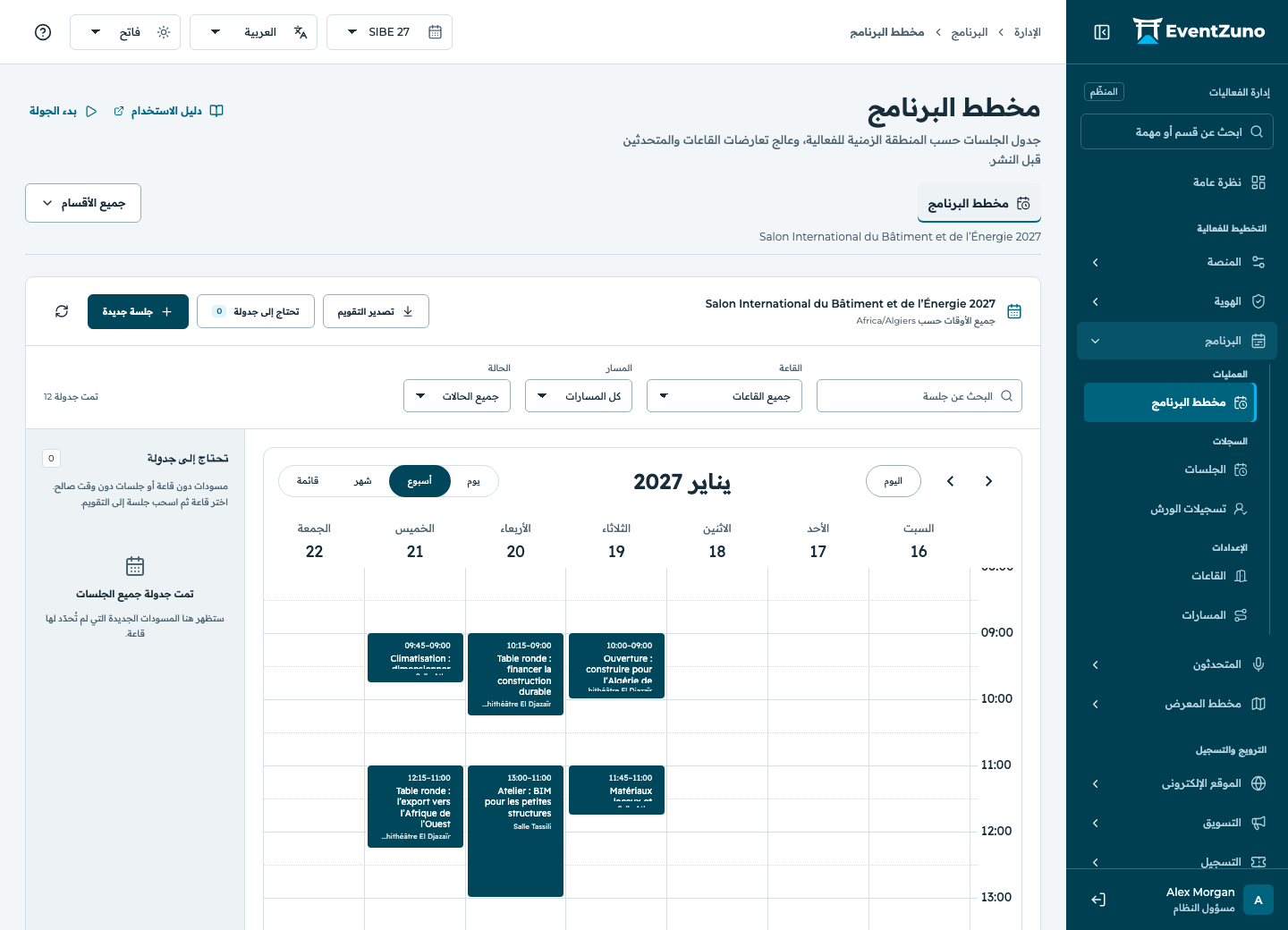Open تسجيلات الورش workshop registrations
This screenshot has height=930, width=1288.
pyautogui.click(x=1170, y=509)
